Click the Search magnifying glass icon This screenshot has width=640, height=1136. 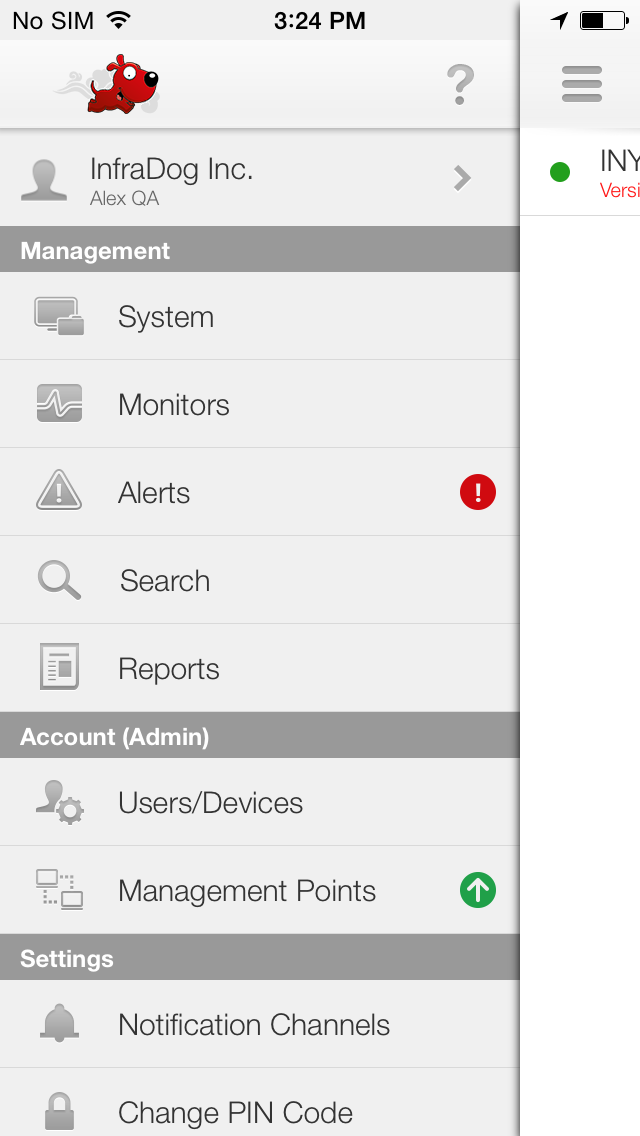coord(59,580)
